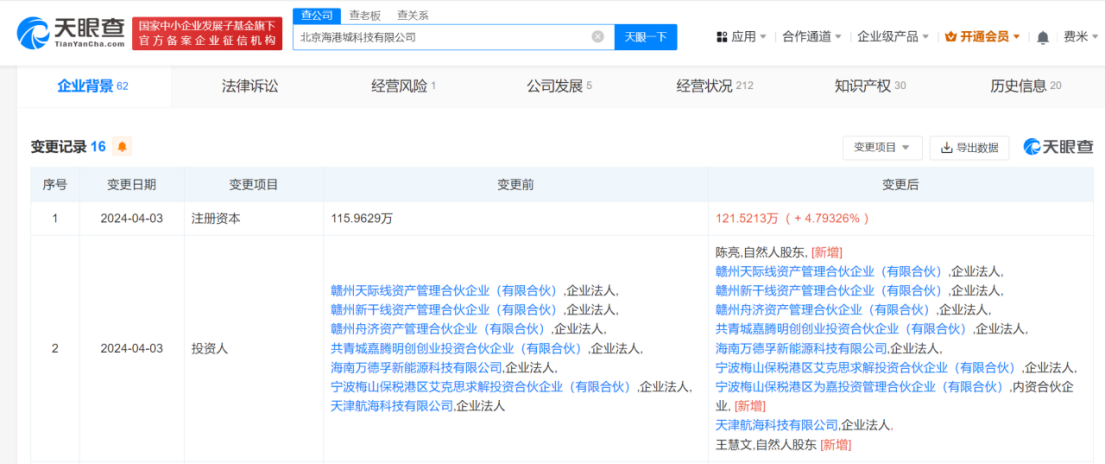1105x464 pixels.
Task: Expand the 企业级产品 dropdown
Action: [x=893, y=37]
